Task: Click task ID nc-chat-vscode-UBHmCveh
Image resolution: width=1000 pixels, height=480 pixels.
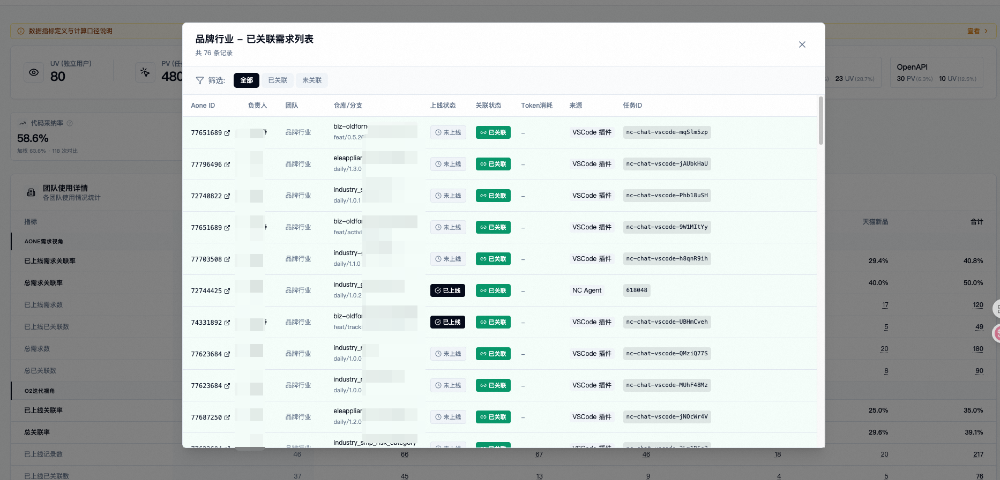Action: pos(666,323)
